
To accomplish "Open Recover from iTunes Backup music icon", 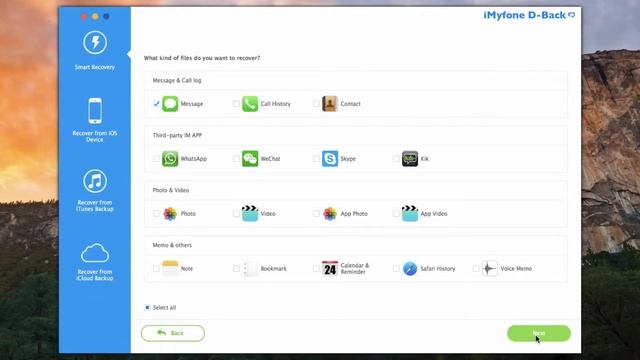I will (x=95, y=181).
